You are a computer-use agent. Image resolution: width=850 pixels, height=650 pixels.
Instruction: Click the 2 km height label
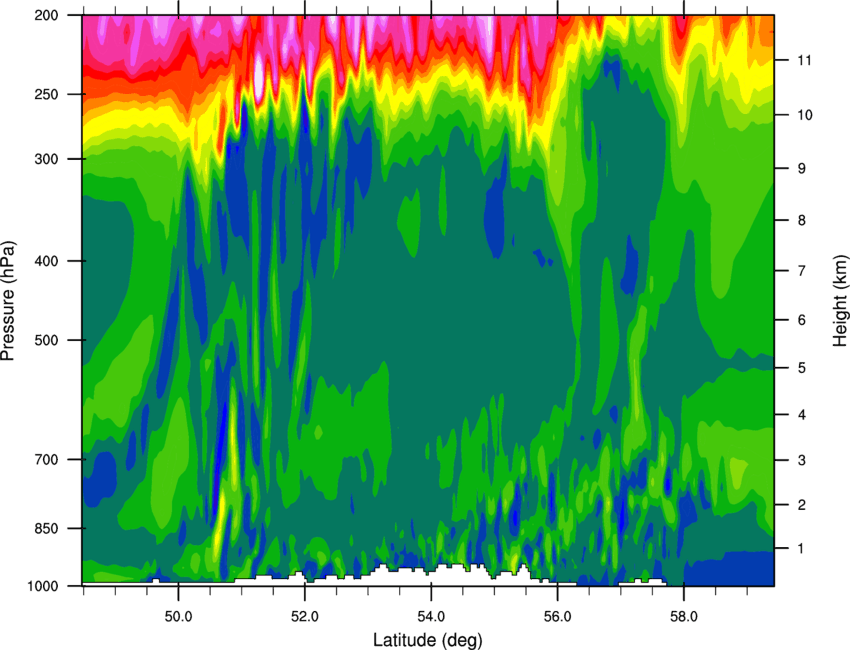[x=802, y=505]
